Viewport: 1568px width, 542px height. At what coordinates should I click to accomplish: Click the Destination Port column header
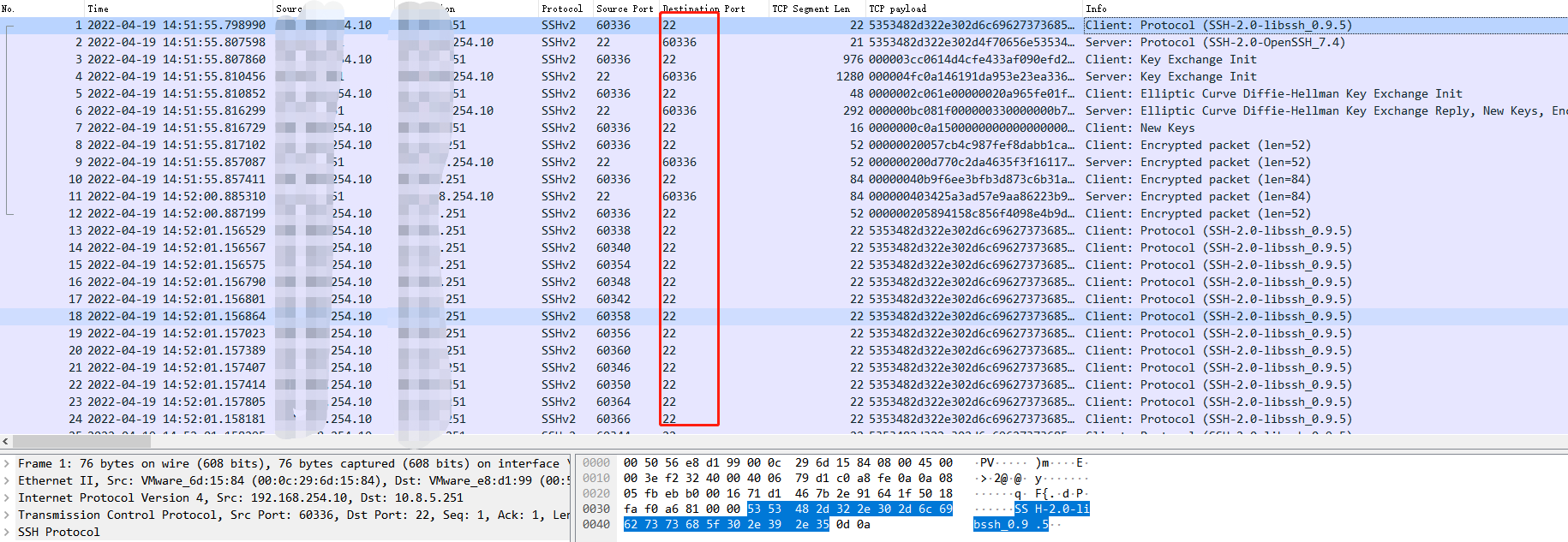tap(703, 9)
